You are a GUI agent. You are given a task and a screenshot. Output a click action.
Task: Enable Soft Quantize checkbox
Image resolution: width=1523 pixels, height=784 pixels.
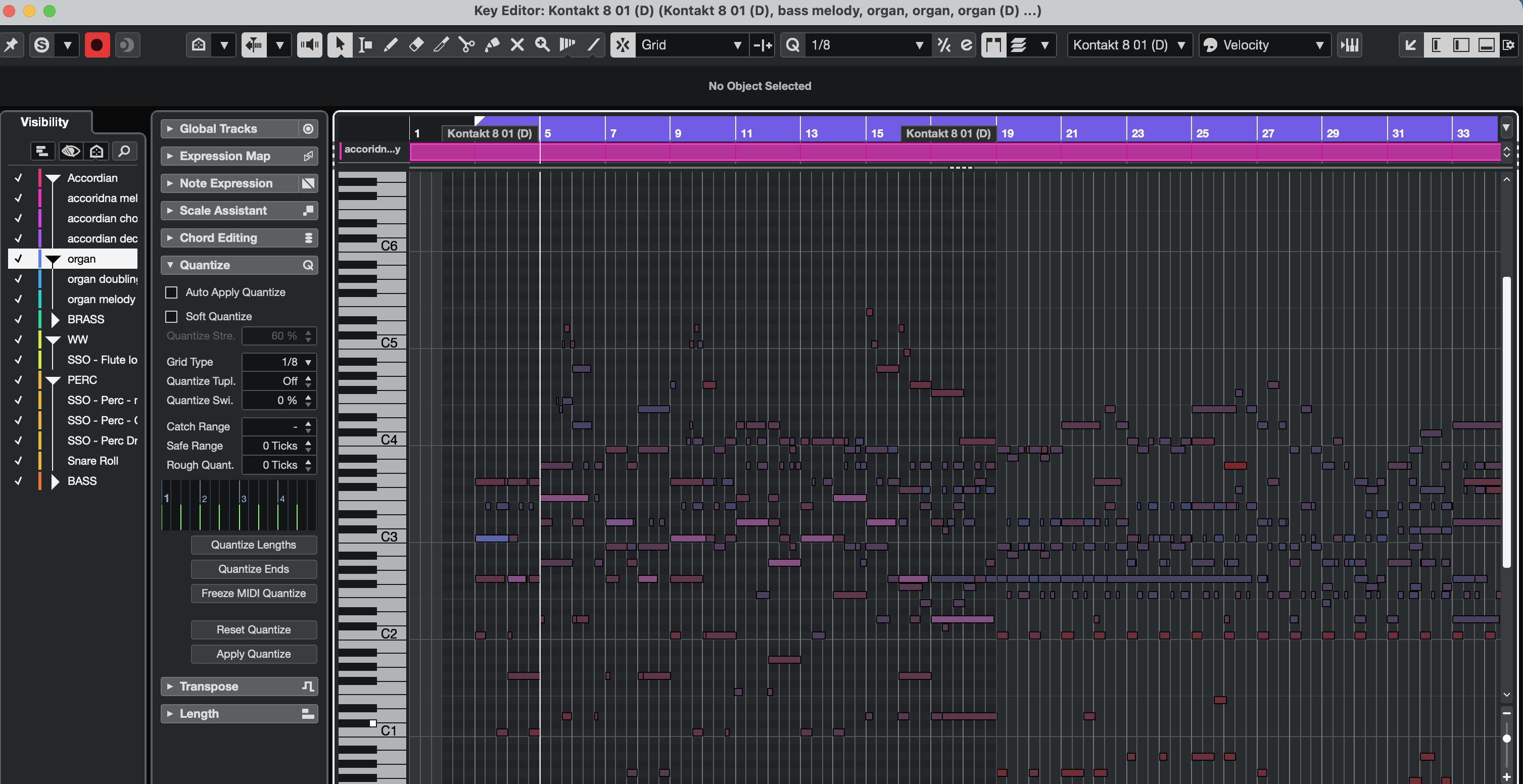[171, 316]
